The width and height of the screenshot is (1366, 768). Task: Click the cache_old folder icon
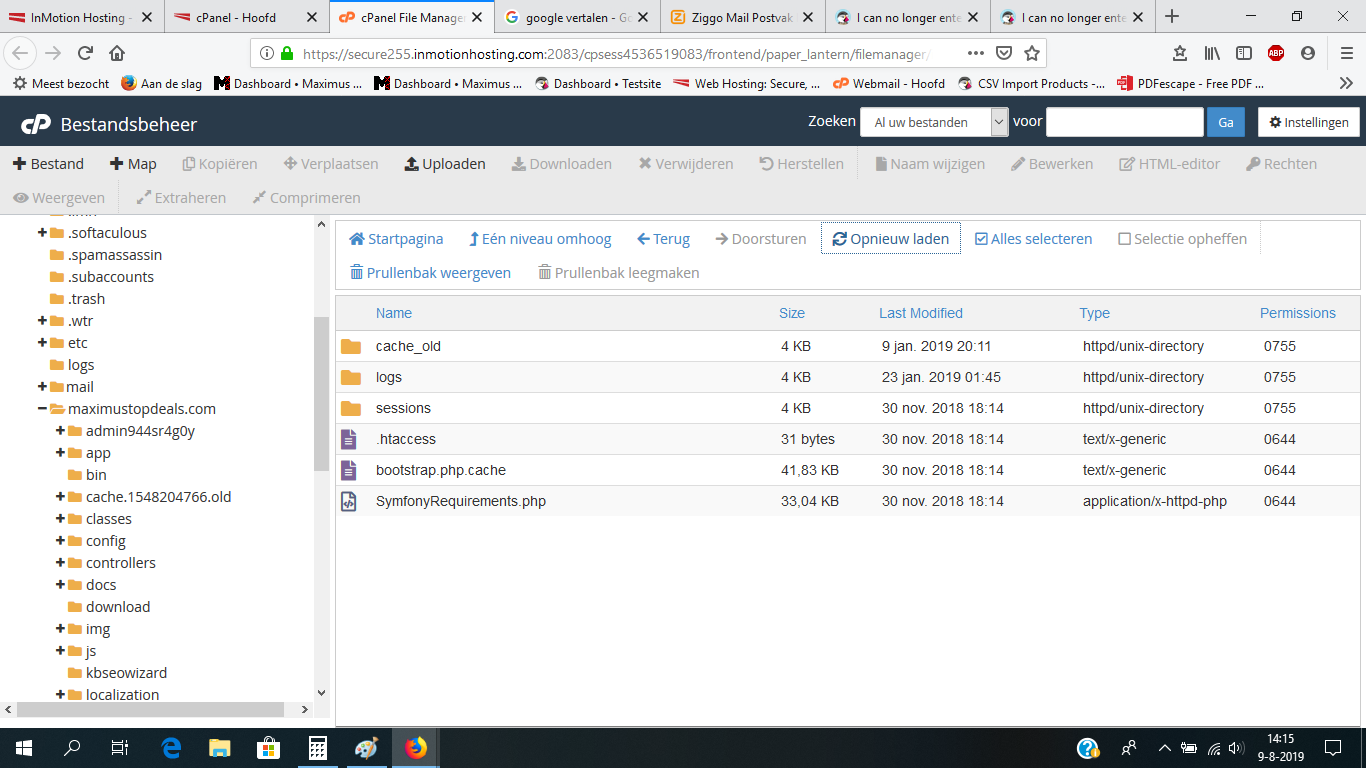click(x=350, y=346)
